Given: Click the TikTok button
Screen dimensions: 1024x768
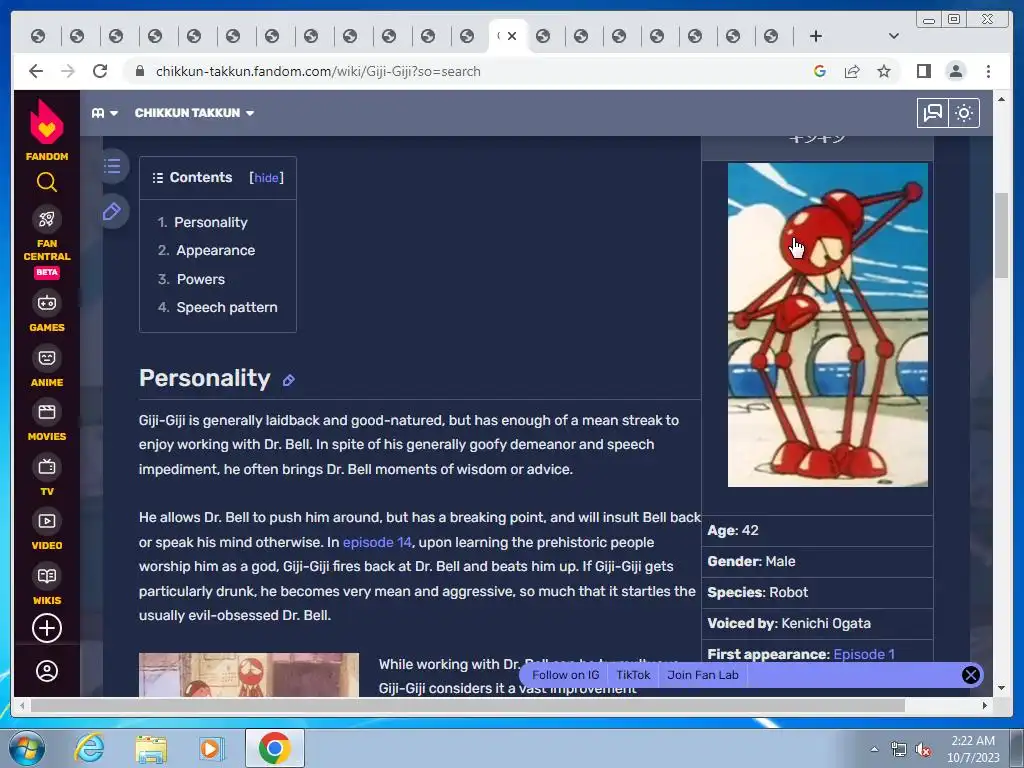Looking at the screenshot, I should pyautogui.click(x=633, y=675).
